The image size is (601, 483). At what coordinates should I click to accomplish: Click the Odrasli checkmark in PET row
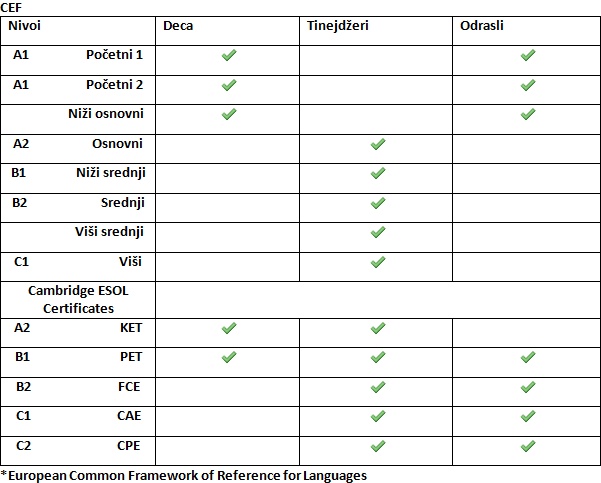pos(528,357)
